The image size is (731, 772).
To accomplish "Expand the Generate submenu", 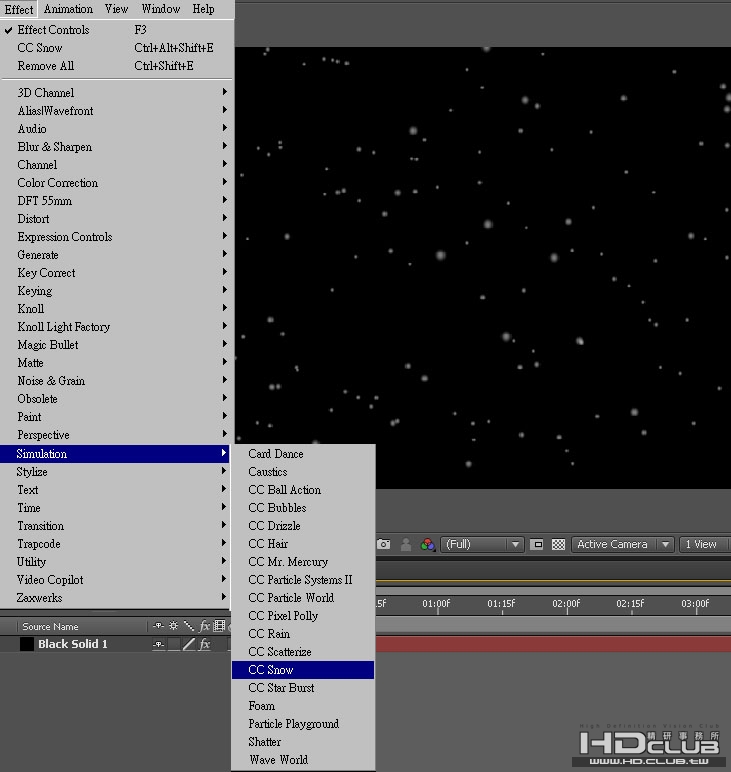I will point(117,255).
